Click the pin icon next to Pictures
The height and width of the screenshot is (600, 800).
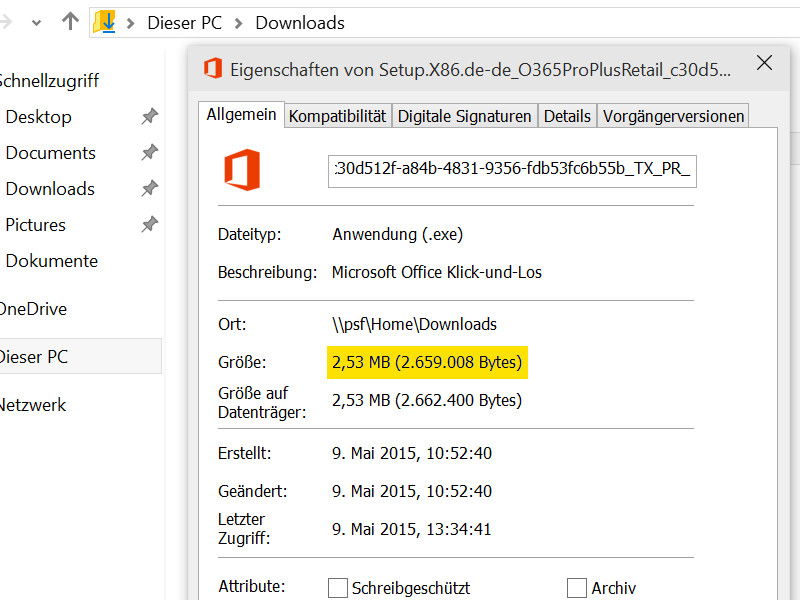tap(149, 224)
